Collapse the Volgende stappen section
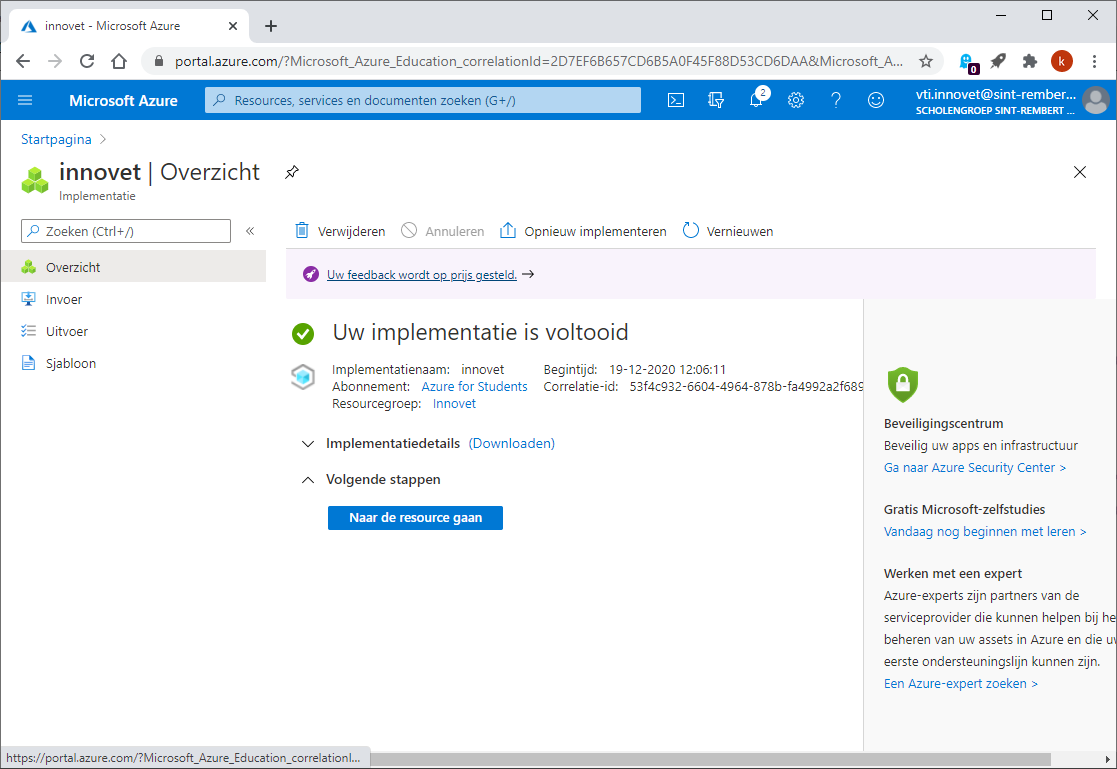The height and width of the screenshot is (769, 1117). click(x=308, y=480)
